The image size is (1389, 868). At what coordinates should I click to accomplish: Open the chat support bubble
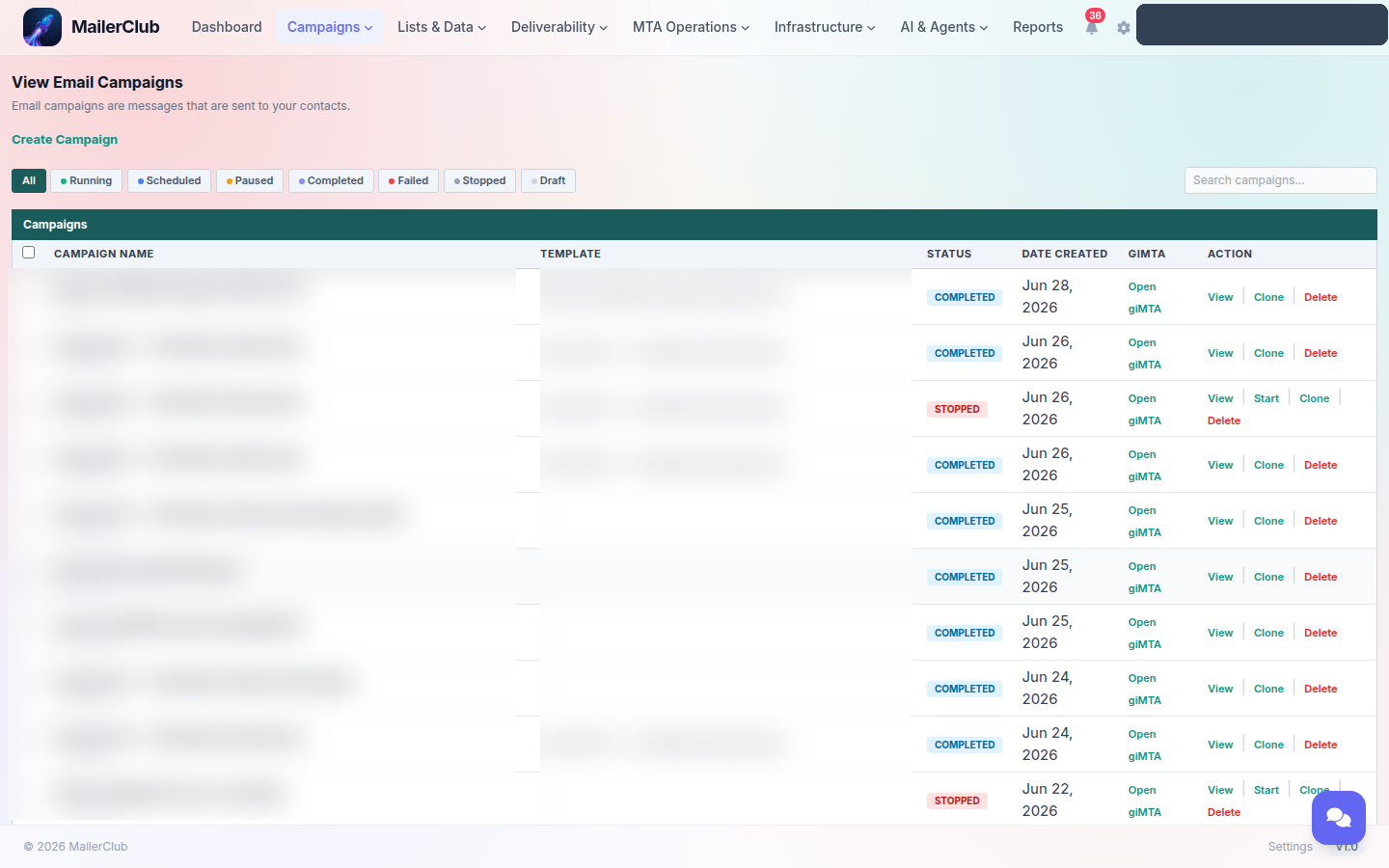(1339, 818)
